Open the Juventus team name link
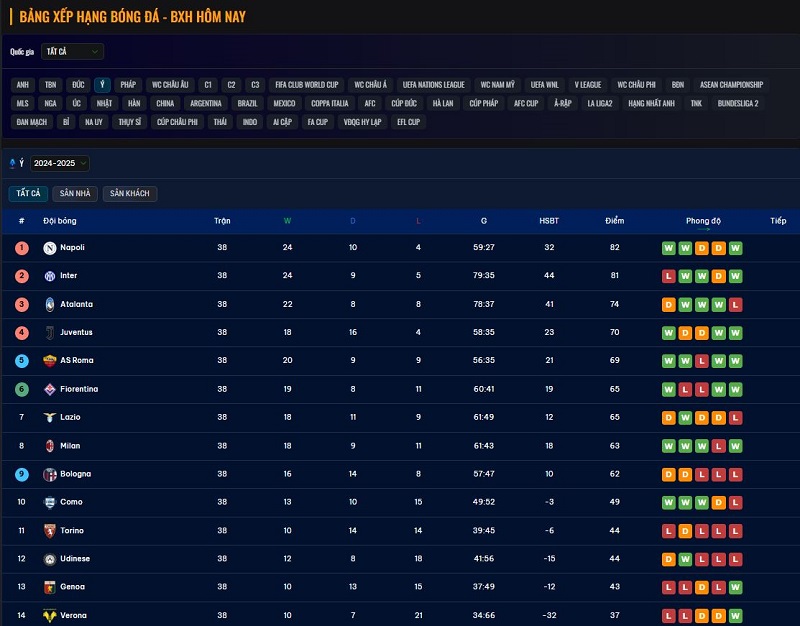 point(76,332)
